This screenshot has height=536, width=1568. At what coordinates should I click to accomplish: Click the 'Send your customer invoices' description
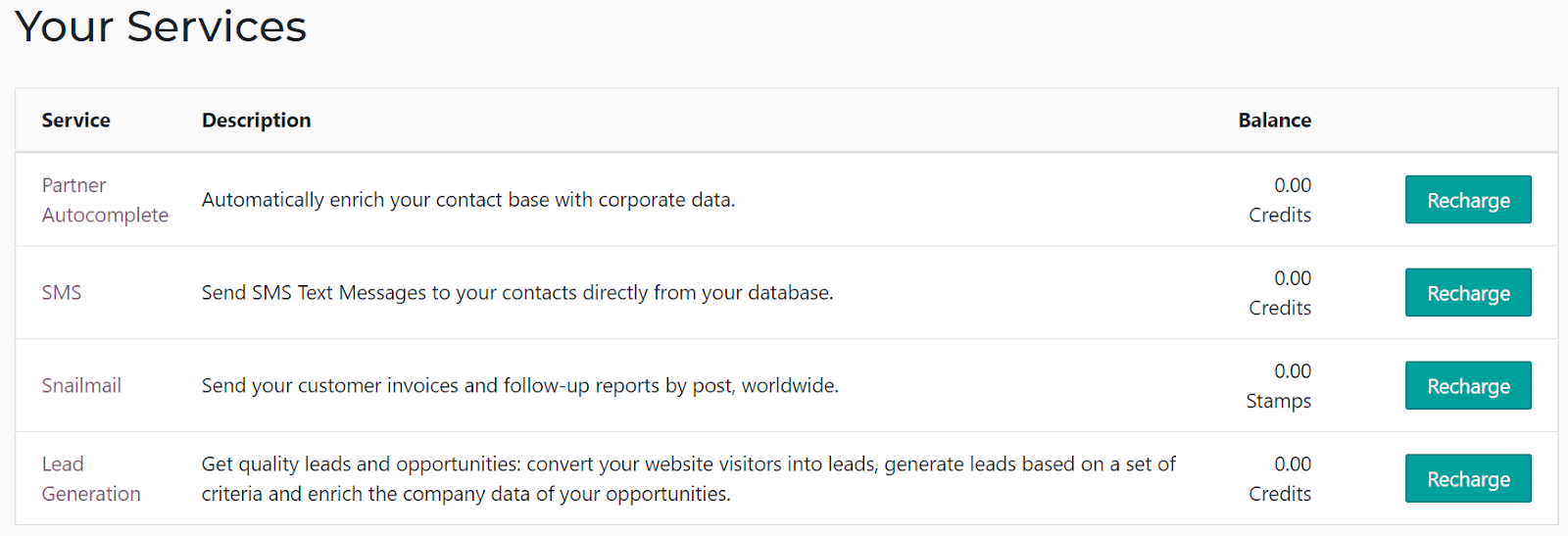(x=519, y=386)
